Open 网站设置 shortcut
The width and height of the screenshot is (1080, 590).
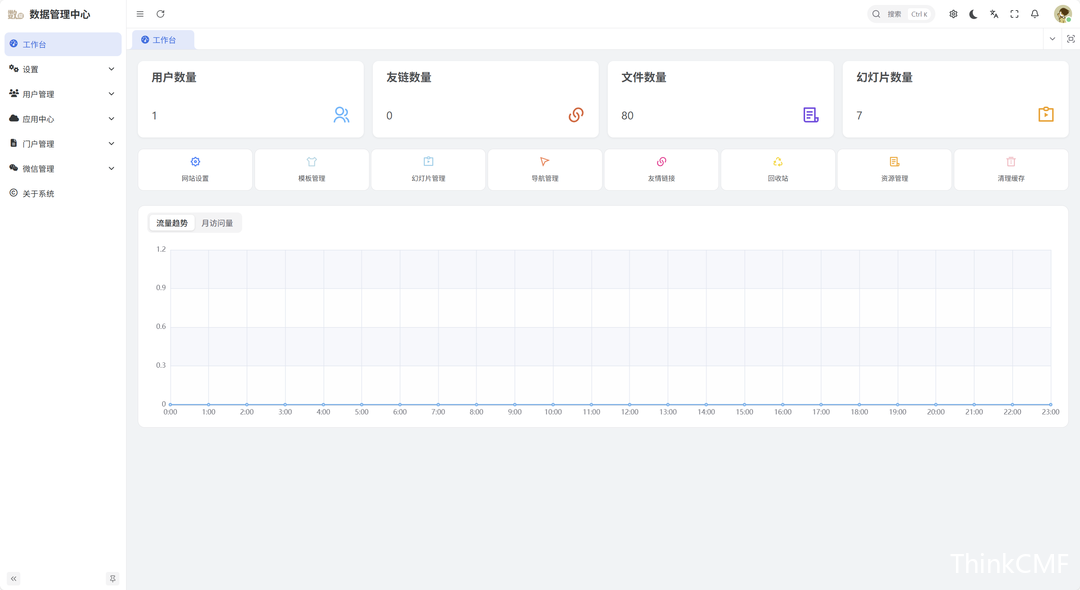(195, 169)
